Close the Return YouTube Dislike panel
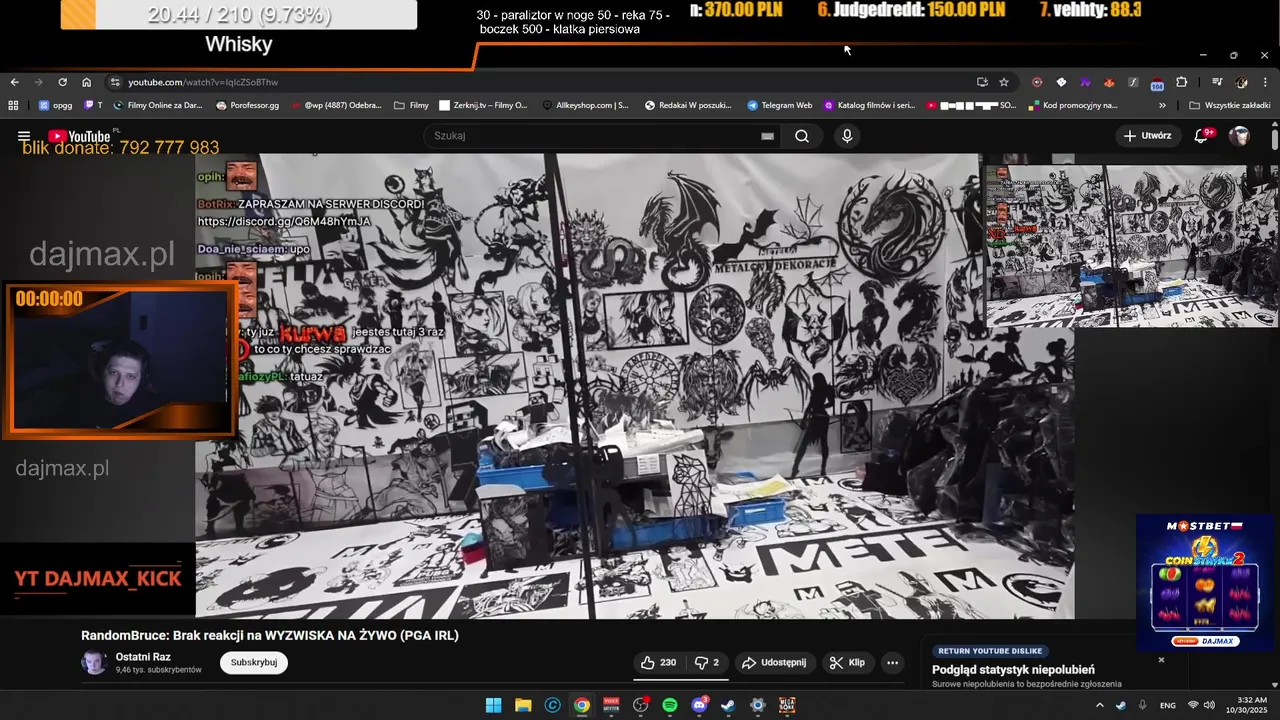The image size is (1280, 720). click(1161, 660)
